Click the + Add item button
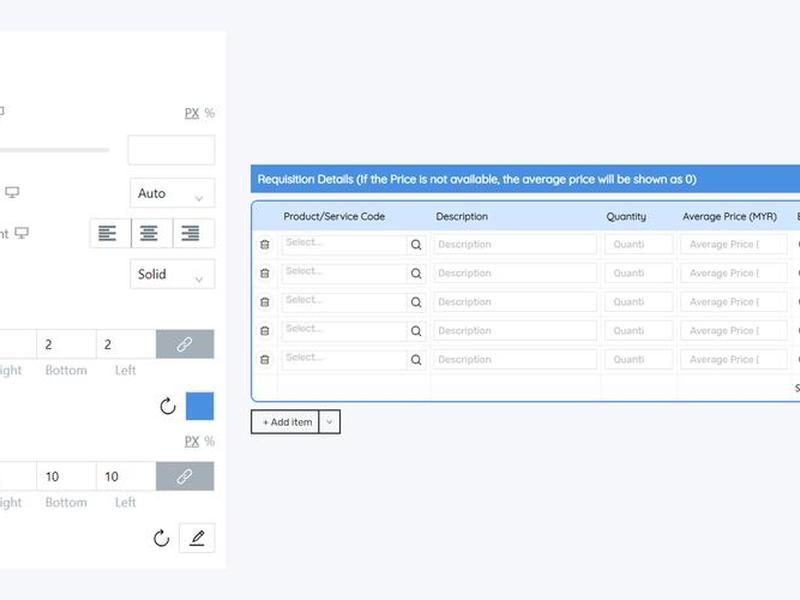The width and height of the screenshot is (800, 600). coord(286,422)
